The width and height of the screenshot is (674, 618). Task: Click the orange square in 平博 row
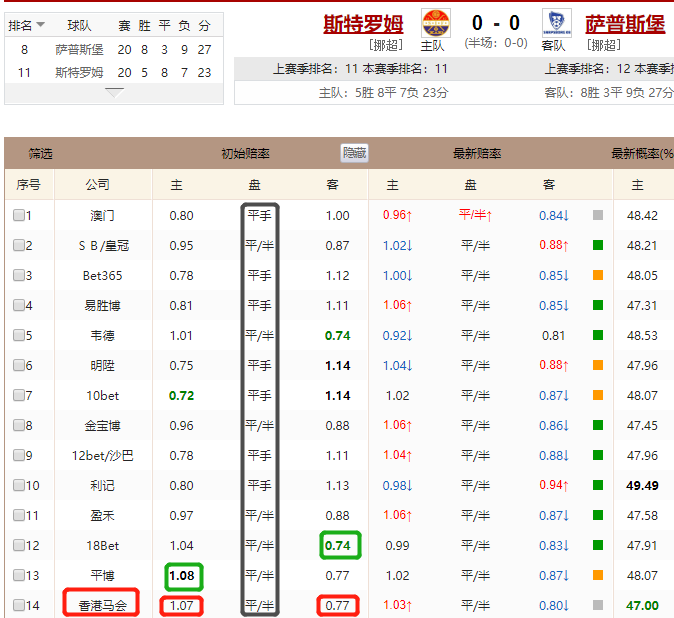(598, 575)
